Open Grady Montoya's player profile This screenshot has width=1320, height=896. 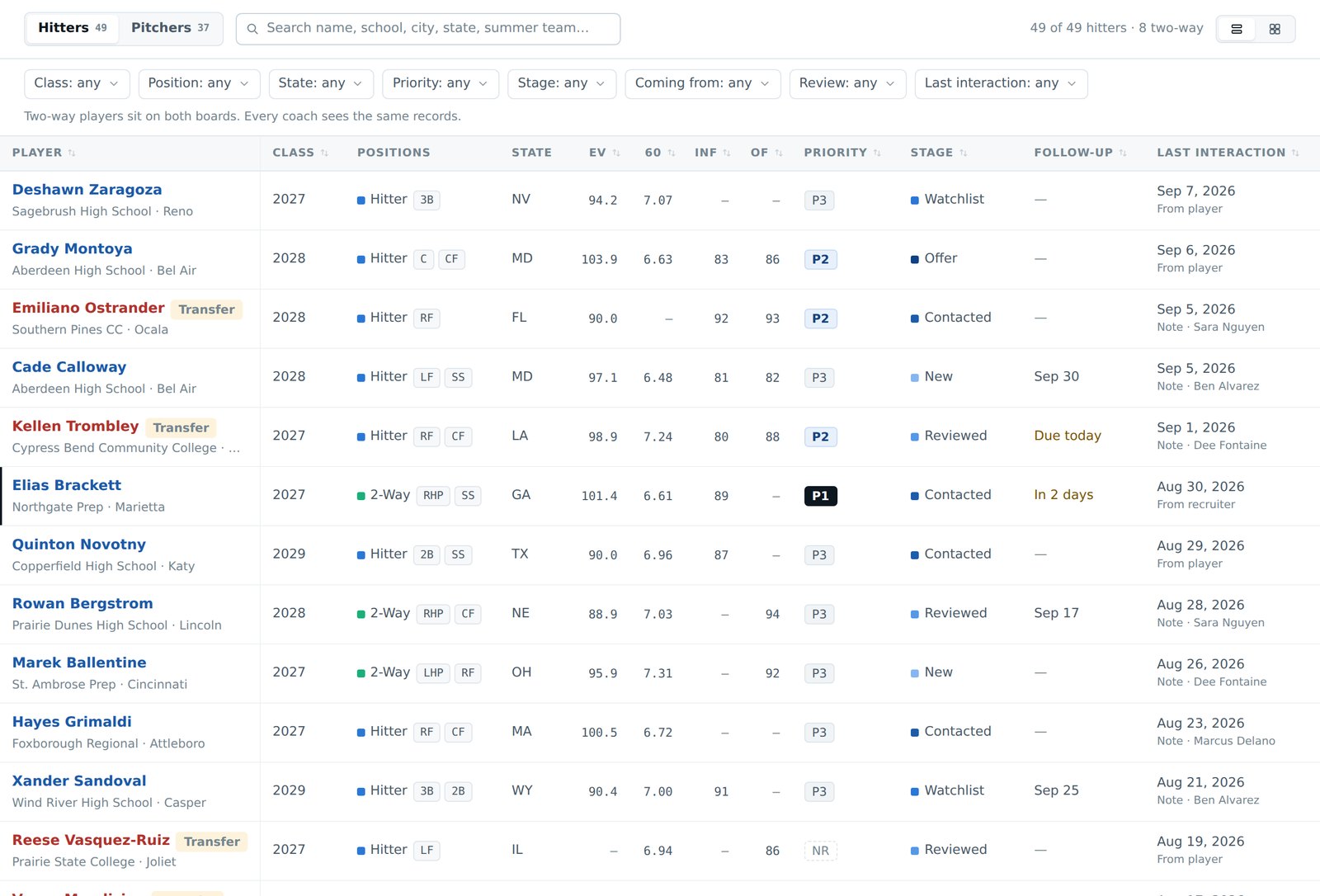(72, 249)
